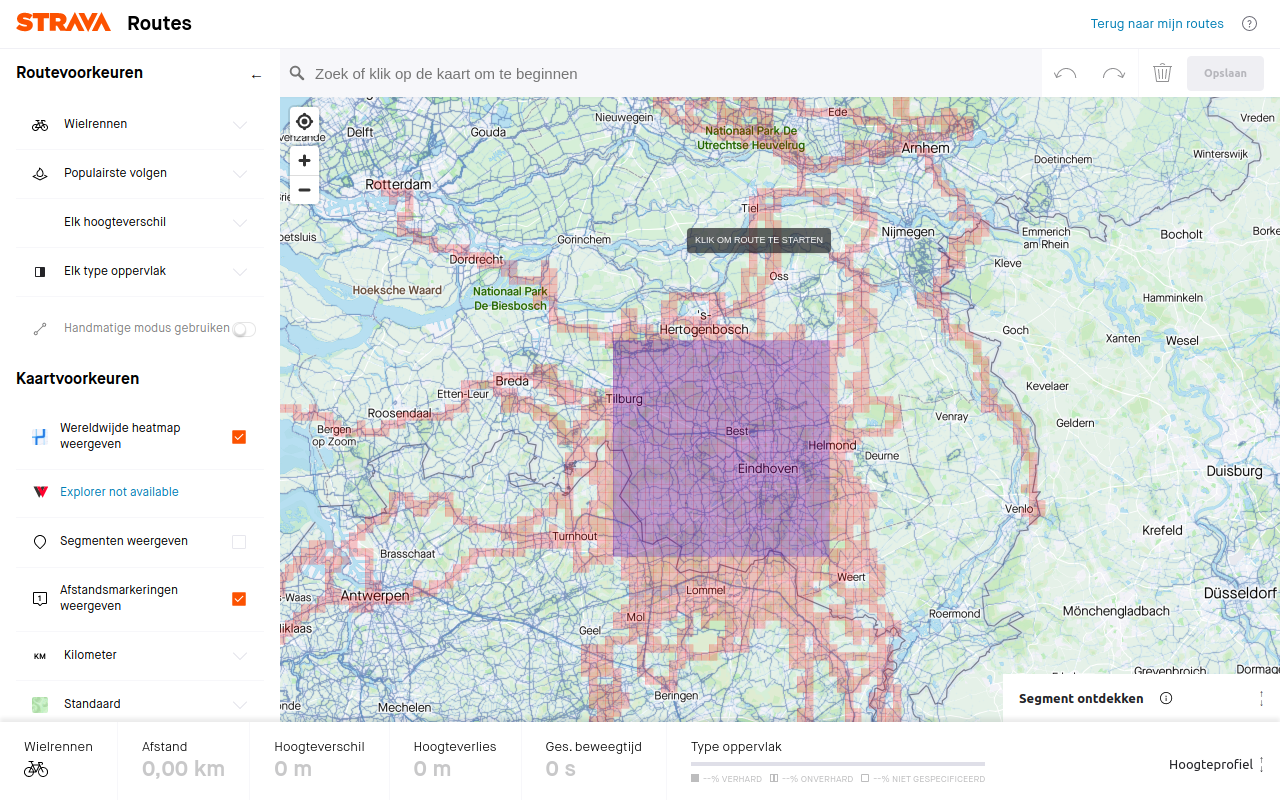Uncheck Wereldwijde heatmap weergeven

click(x=239, y=437)
